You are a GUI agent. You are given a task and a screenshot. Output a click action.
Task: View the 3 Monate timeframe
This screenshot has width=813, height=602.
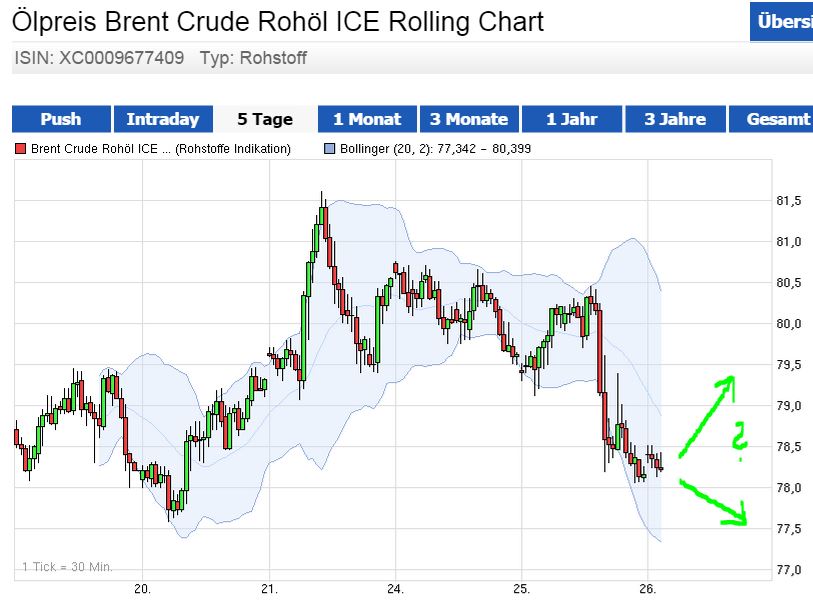(x=470, y=119)
